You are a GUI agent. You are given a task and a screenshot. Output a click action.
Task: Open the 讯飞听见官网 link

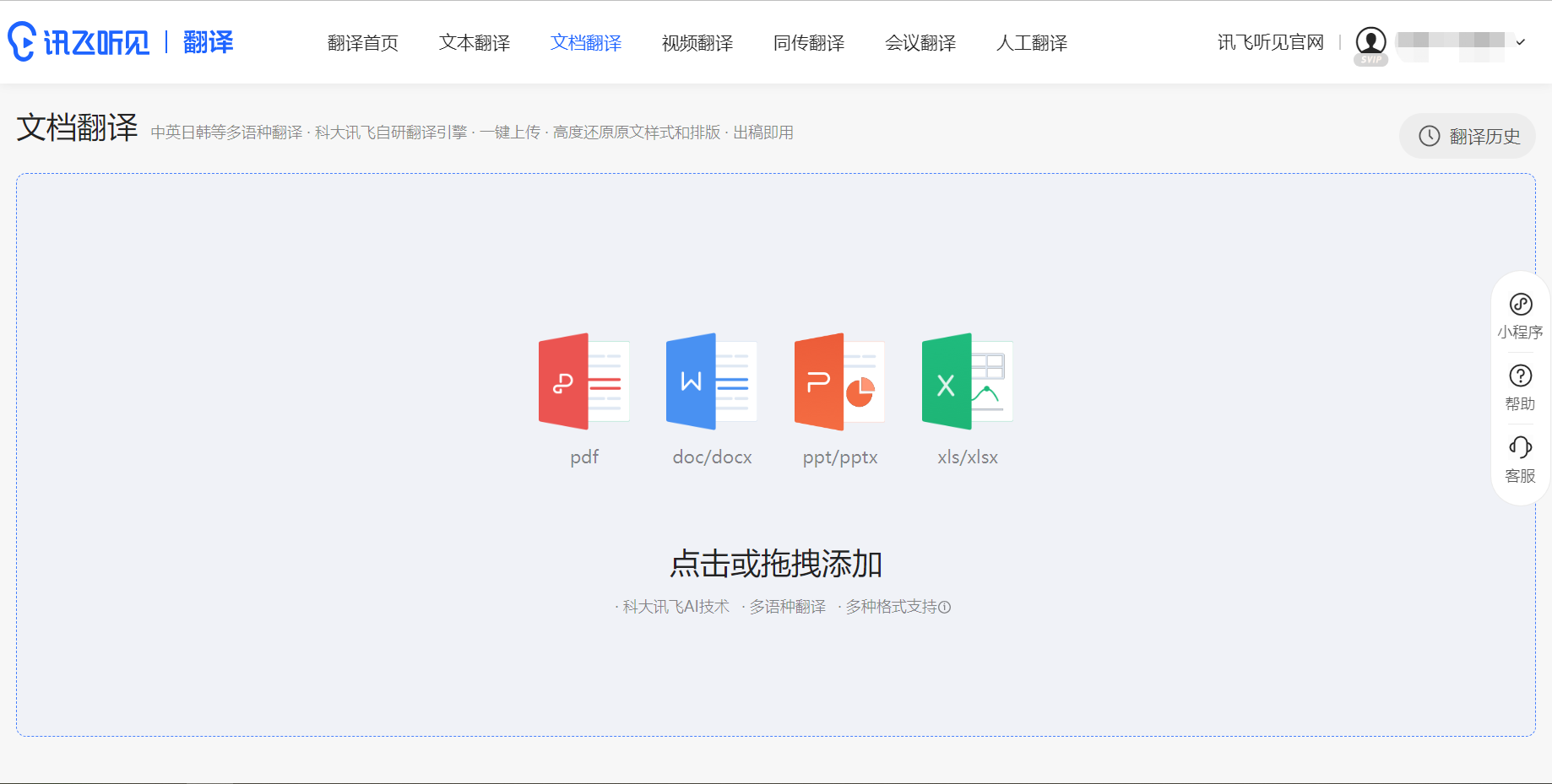[x=1271, y=42]
